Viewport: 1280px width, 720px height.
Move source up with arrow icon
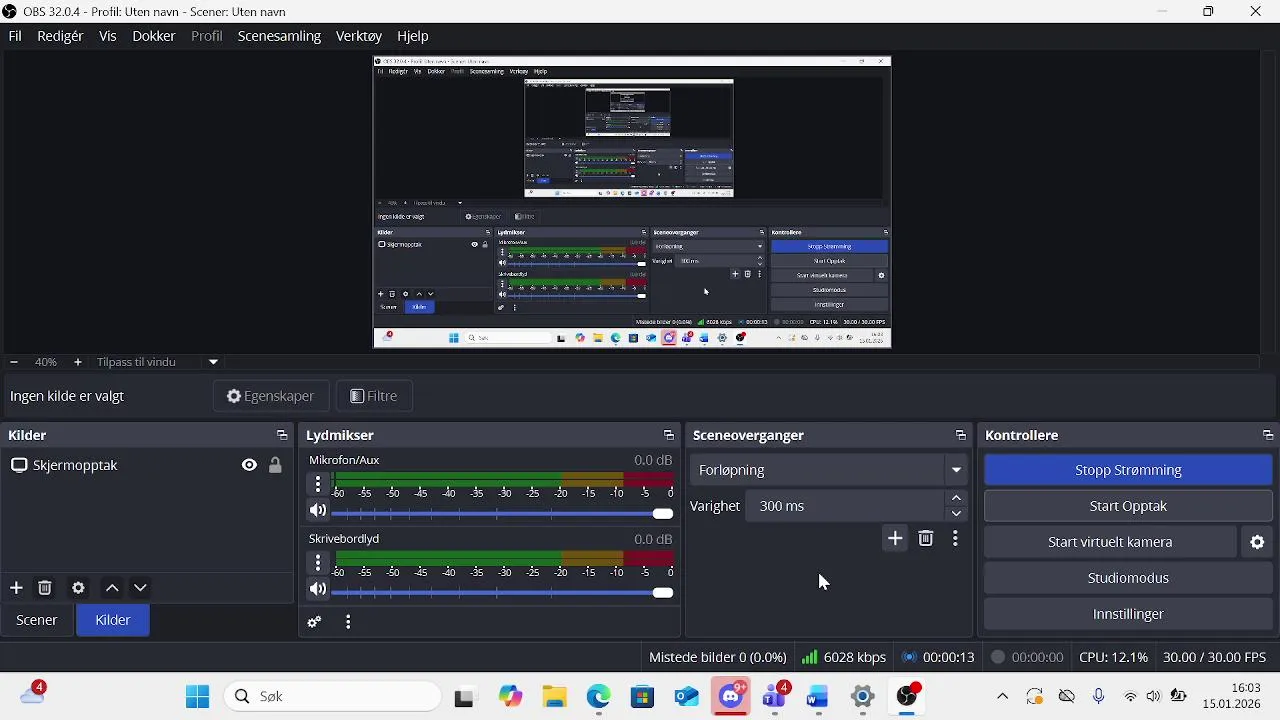[x=112, y=588]
